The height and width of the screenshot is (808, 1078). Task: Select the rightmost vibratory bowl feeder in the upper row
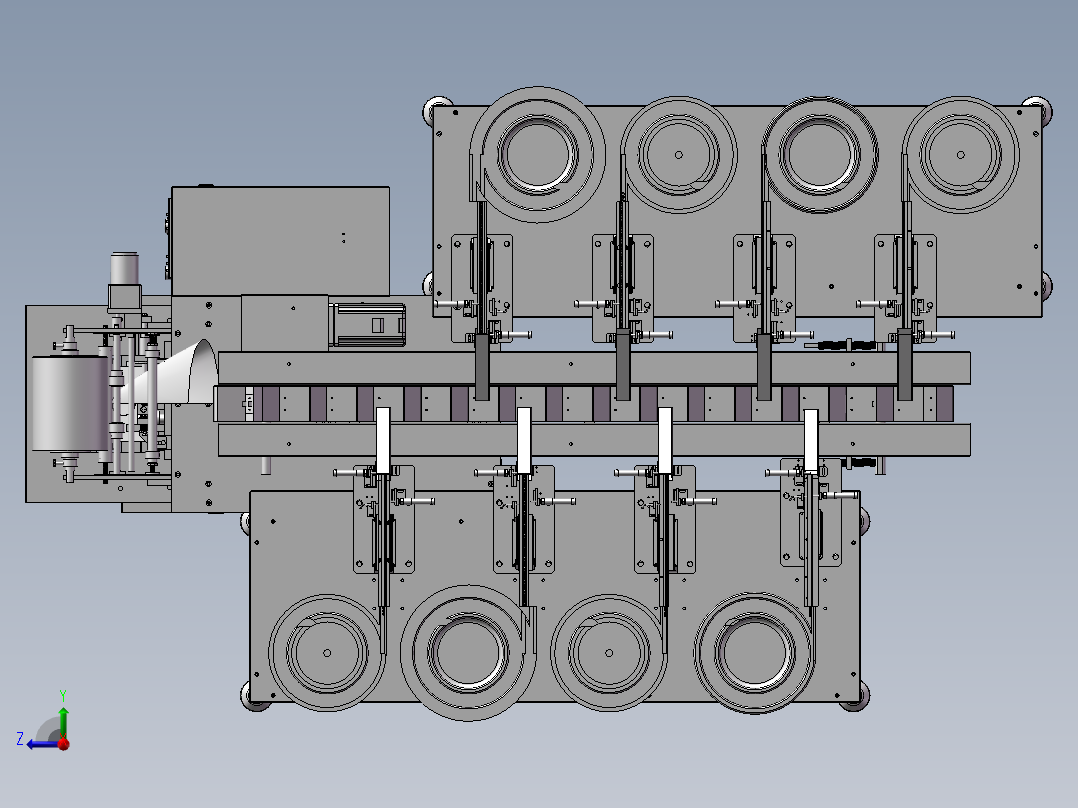click(960, 155)
